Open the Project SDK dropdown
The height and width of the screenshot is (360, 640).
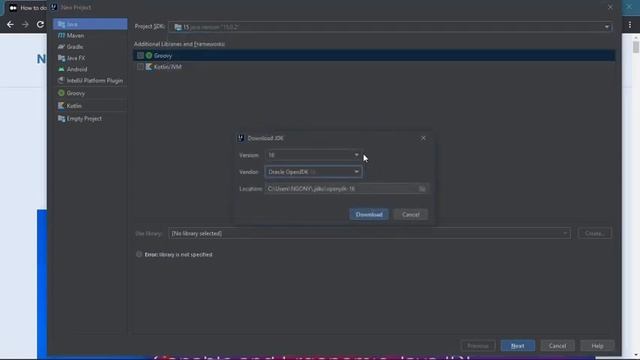(x=391, y=27)
